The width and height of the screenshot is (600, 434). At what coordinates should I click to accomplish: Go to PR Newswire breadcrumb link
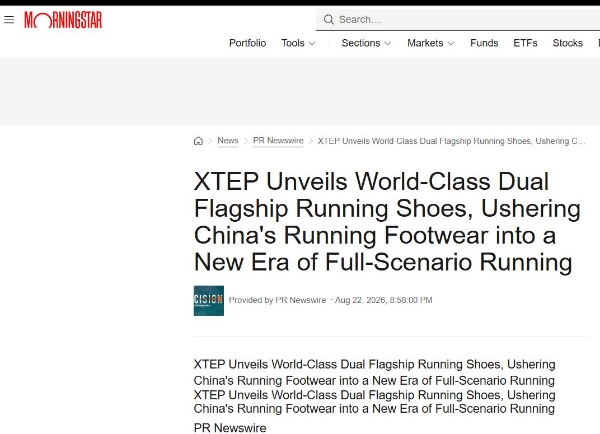coord(278,140)
